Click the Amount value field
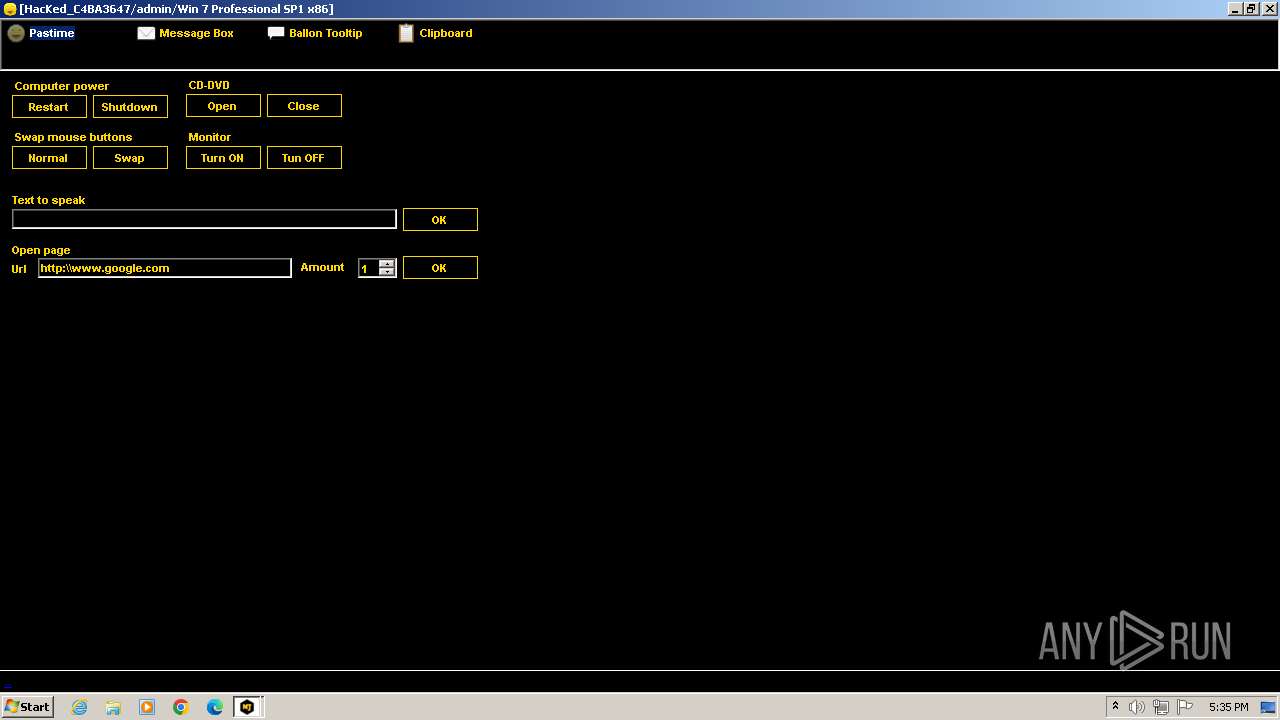The image size is (1280, 720). coord(368,268)
